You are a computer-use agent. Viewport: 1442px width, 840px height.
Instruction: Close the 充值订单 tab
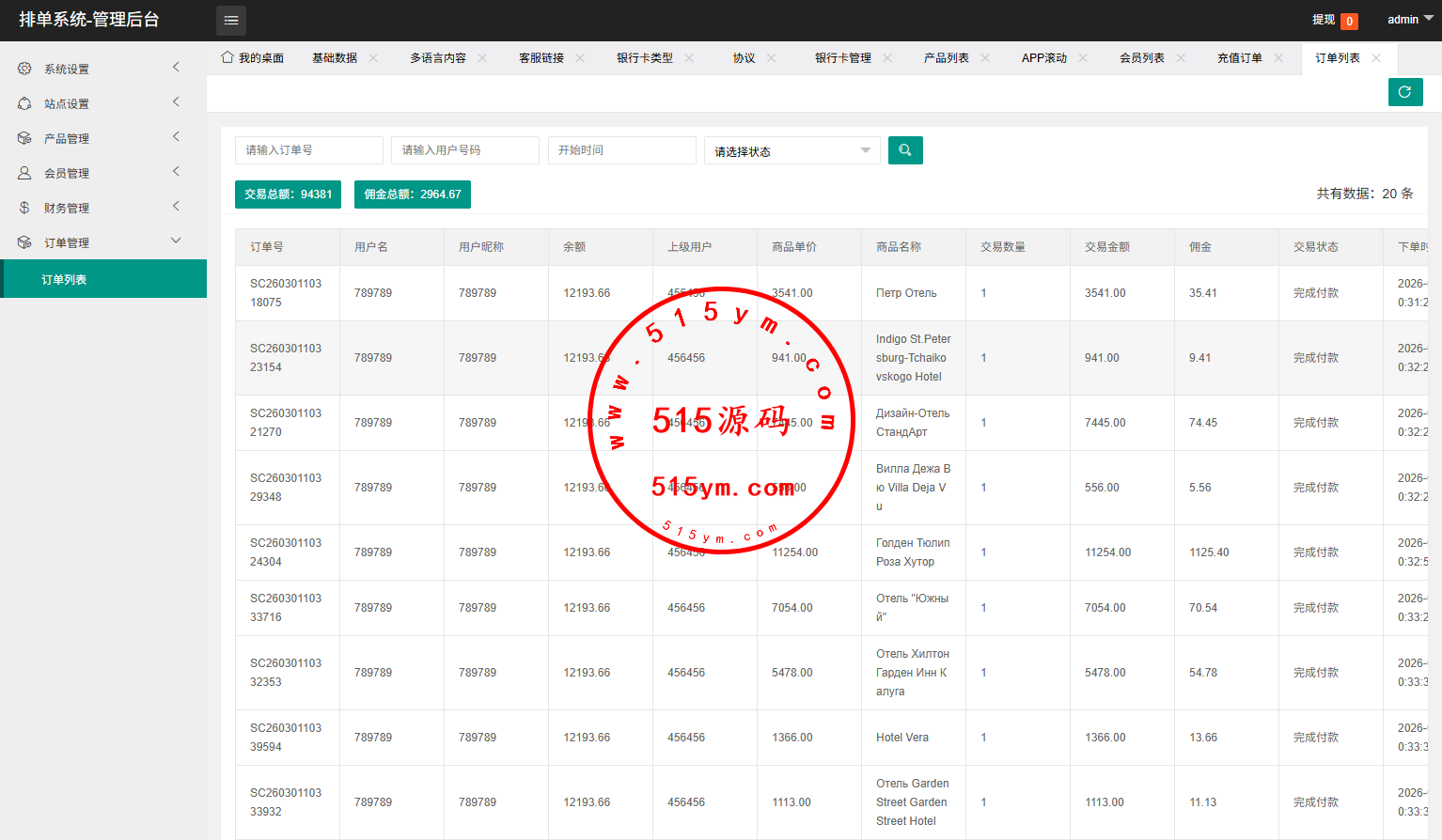(x=1278, y=58)
